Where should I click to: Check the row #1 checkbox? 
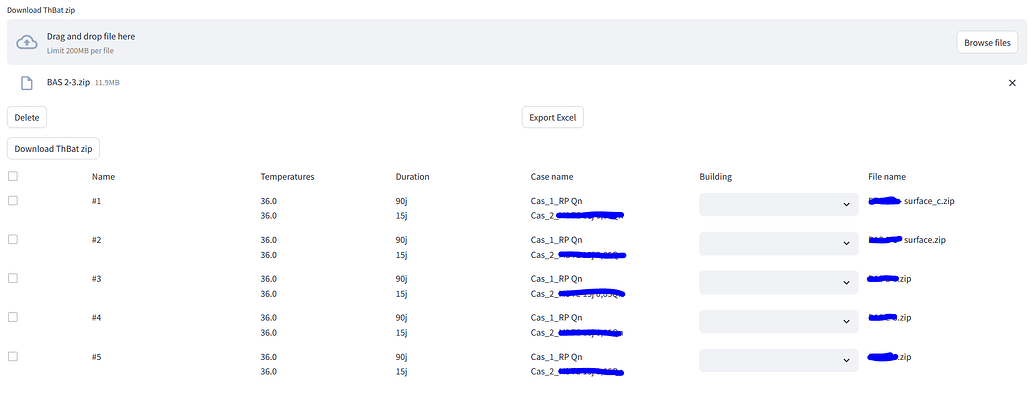(x=13, y=201)
